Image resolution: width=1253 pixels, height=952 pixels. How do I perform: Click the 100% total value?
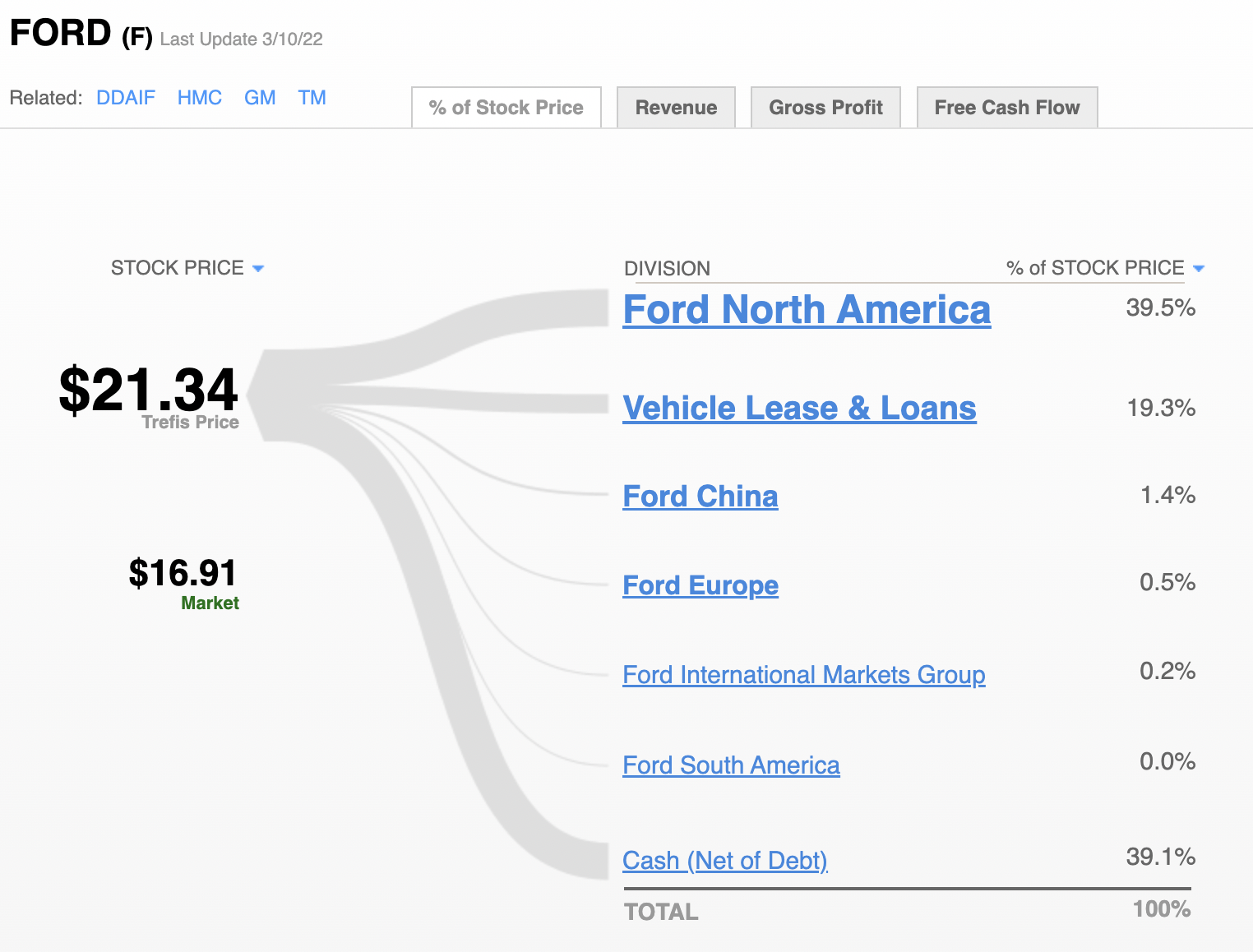point(1162,909)
